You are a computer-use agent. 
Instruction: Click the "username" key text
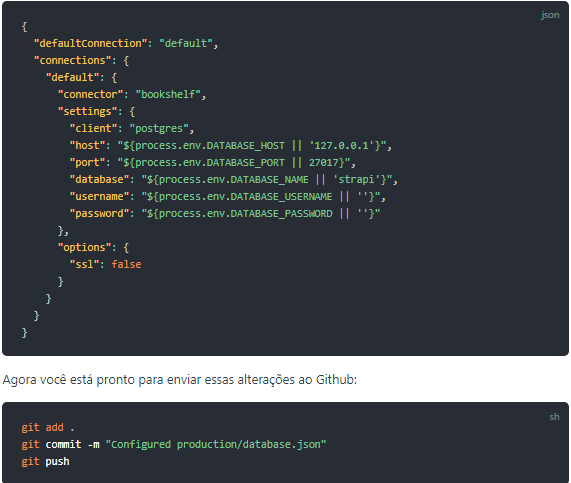pyautogui.click(x=99, y=197)
